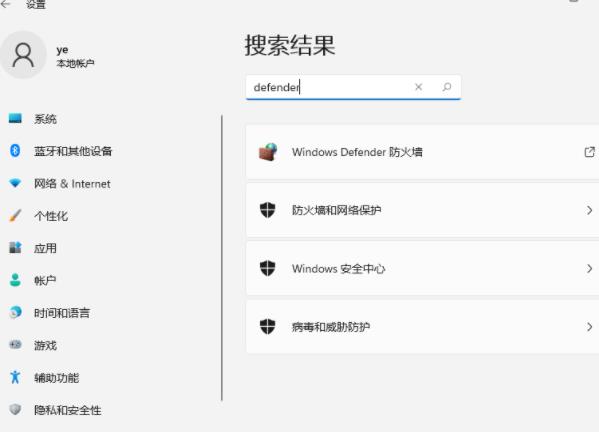Image resolution: width=599 pixels, height=432 pixels.
Task: Expand chevron beside 病毒和威胁防护
Action: [589, 327]
